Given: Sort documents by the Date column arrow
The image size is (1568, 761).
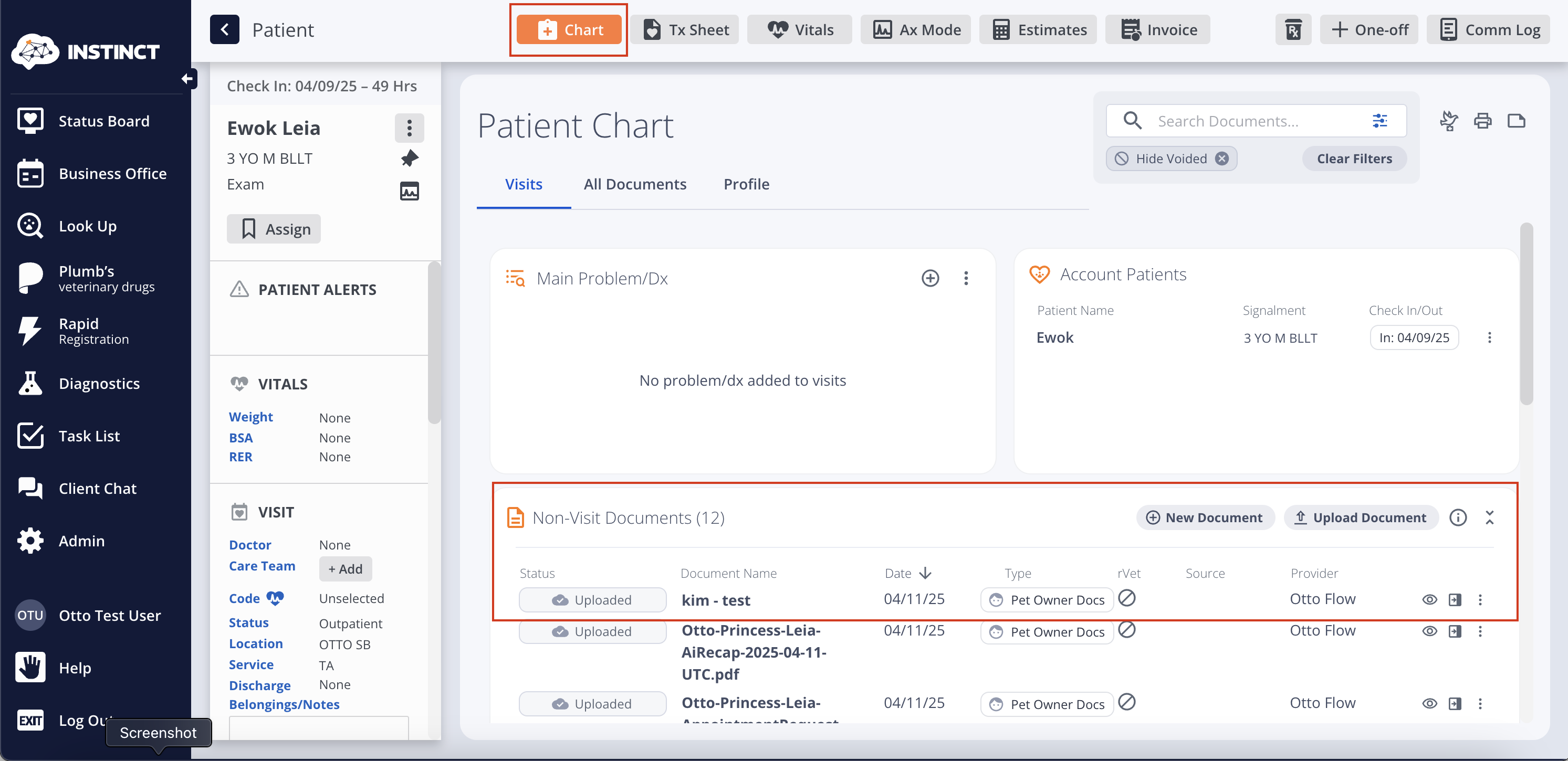Looking at the screenshot, I should 925,573.
